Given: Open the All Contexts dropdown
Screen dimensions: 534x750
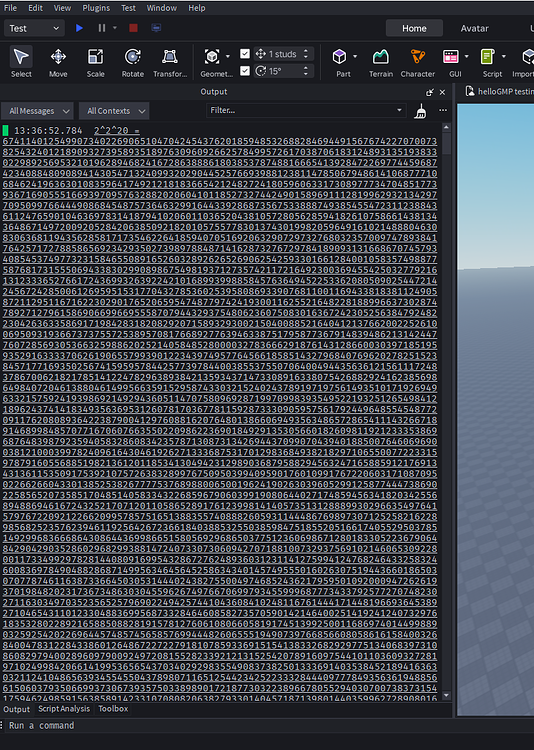Looking at the screenshot, I should (x=114, y=111).
